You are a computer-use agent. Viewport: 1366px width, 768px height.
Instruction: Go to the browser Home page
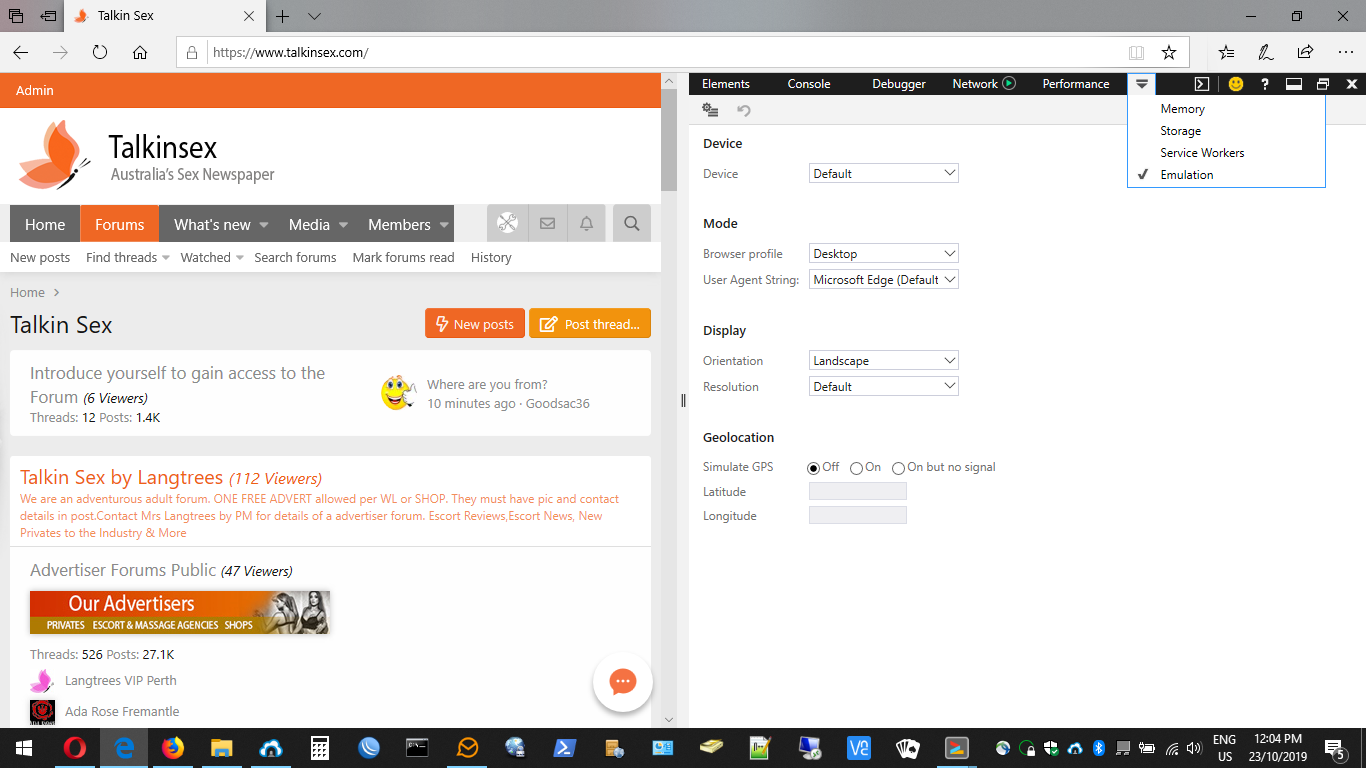click(140, 53)
